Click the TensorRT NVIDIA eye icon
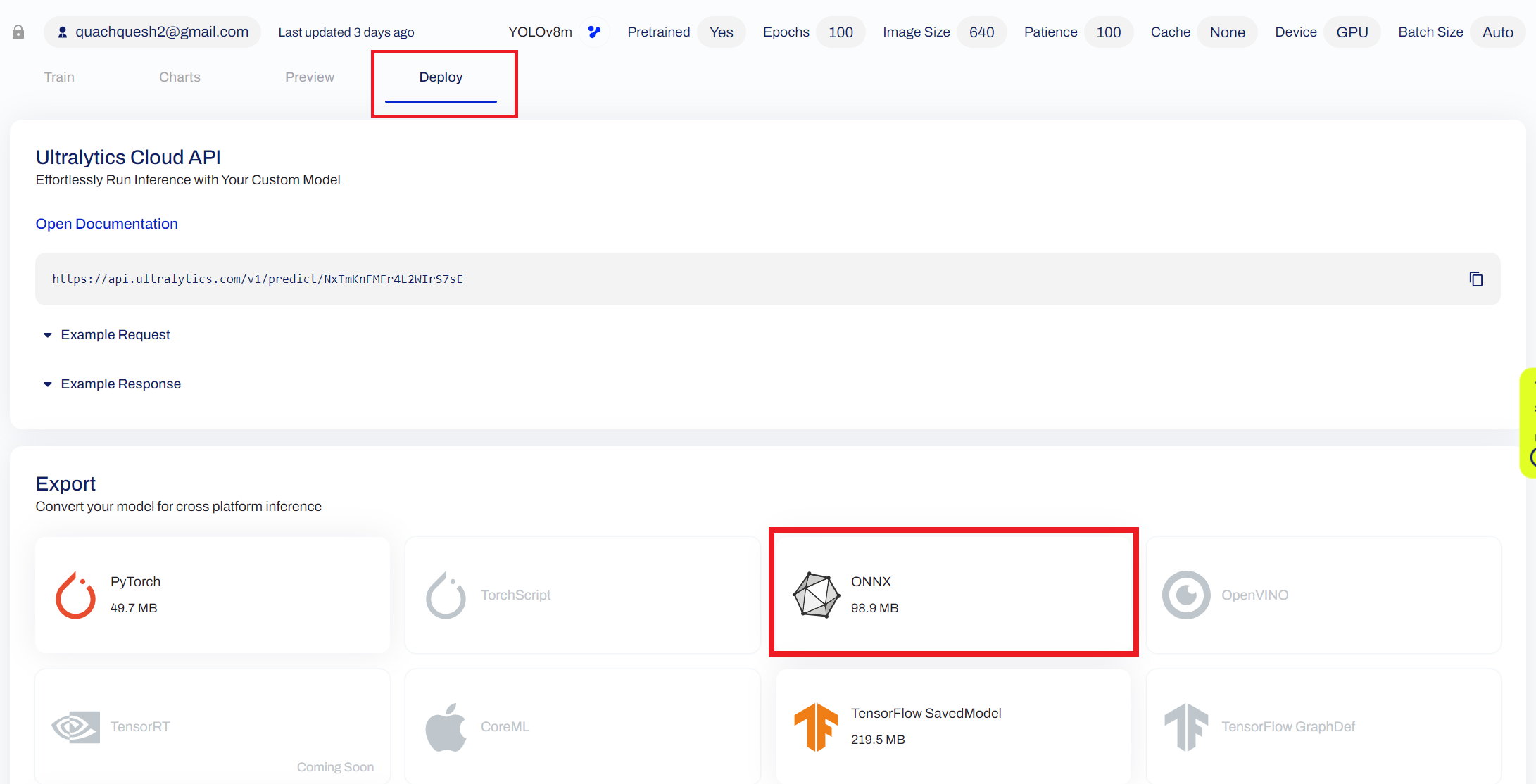 coord(75,726)
